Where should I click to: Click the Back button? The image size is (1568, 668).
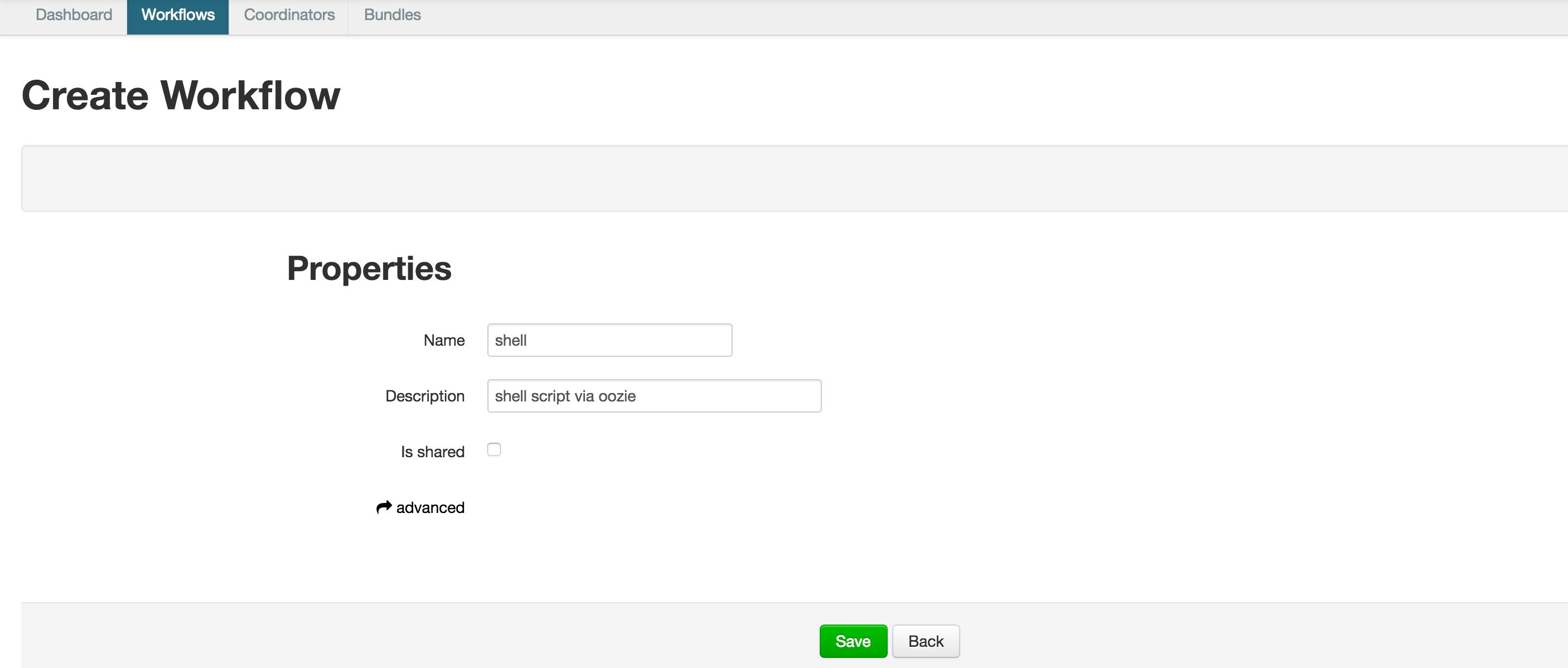[x=925, y=641]
